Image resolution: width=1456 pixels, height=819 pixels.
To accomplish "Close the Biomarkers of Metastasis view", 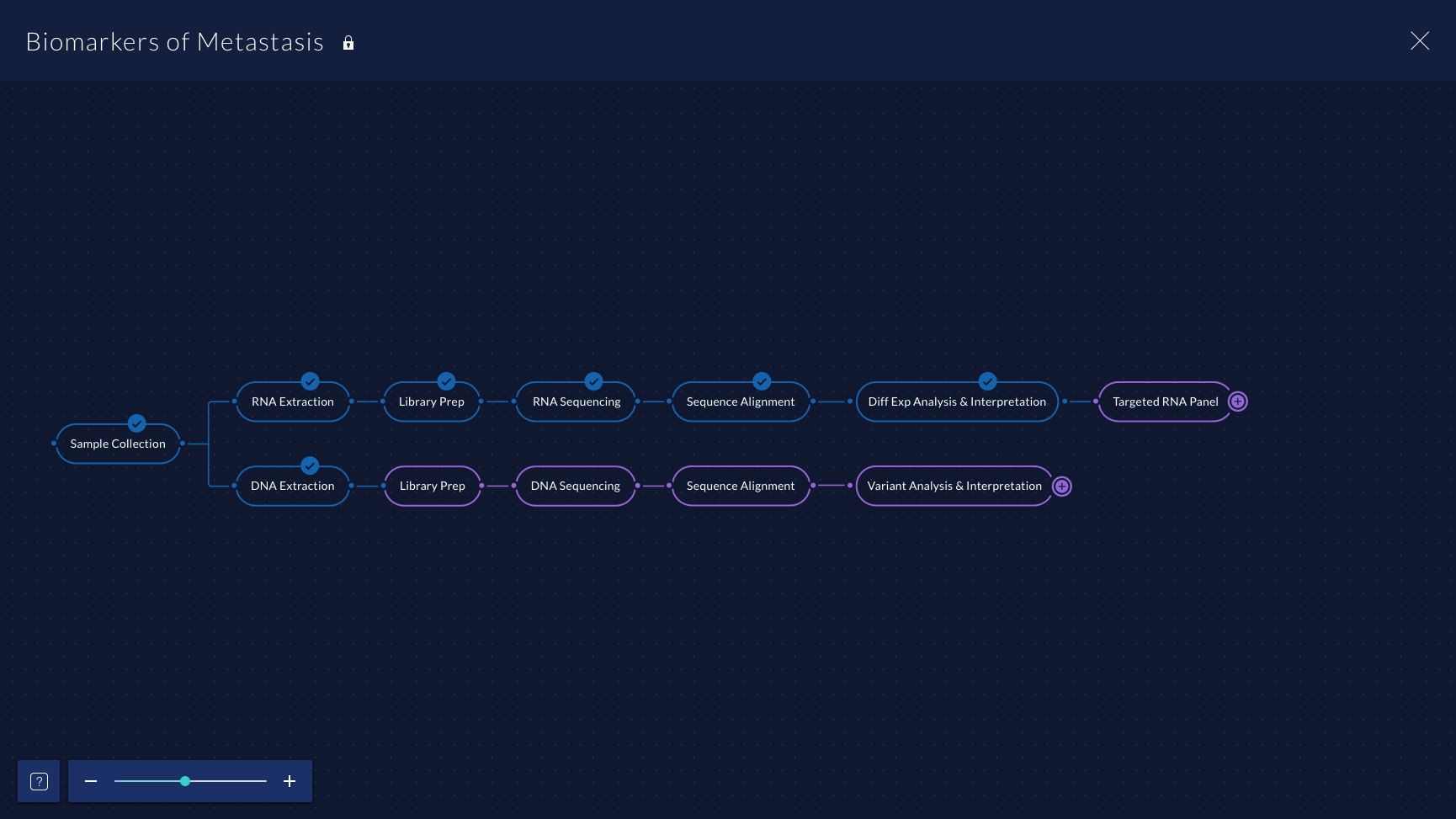I will click(x=1420, y=40).
